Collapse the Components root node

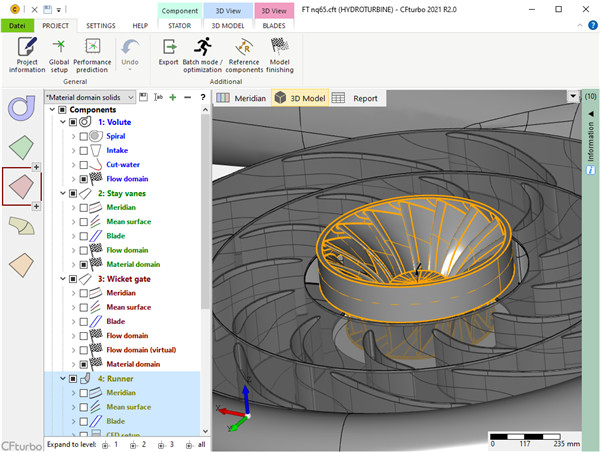[52, 109]
